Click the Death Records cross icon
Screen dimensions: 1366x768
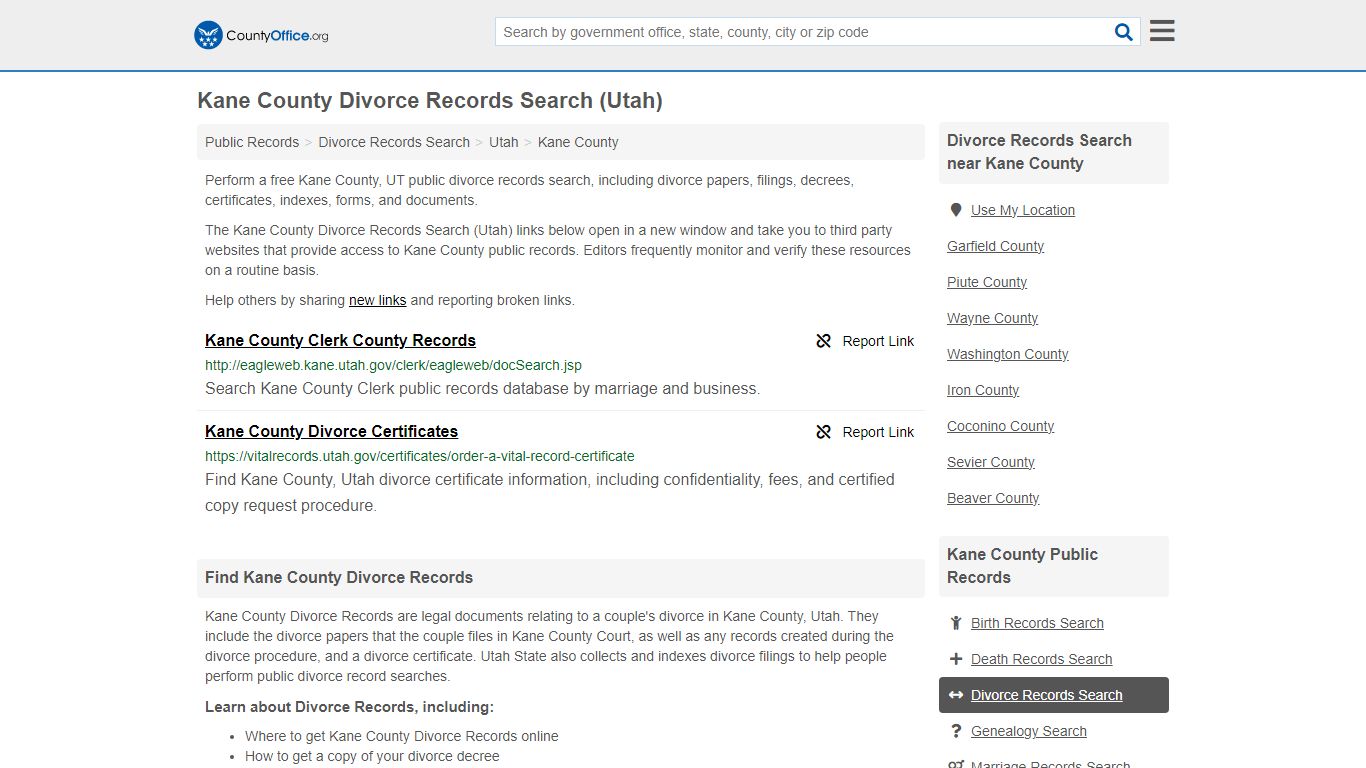[x=956, y=659]
